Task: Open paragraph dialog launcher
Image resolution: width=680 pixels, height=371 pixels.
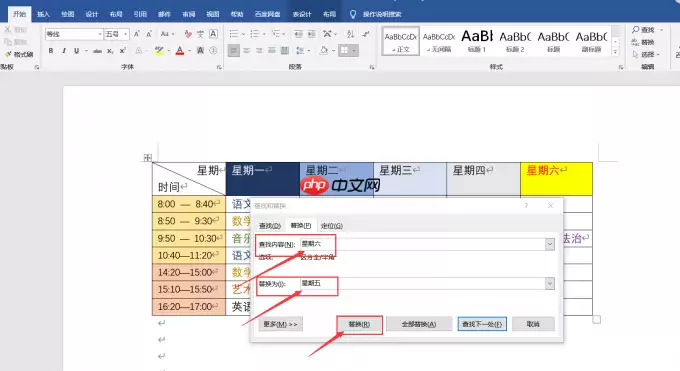Action: pyautogui.click(x=372, y=67)
